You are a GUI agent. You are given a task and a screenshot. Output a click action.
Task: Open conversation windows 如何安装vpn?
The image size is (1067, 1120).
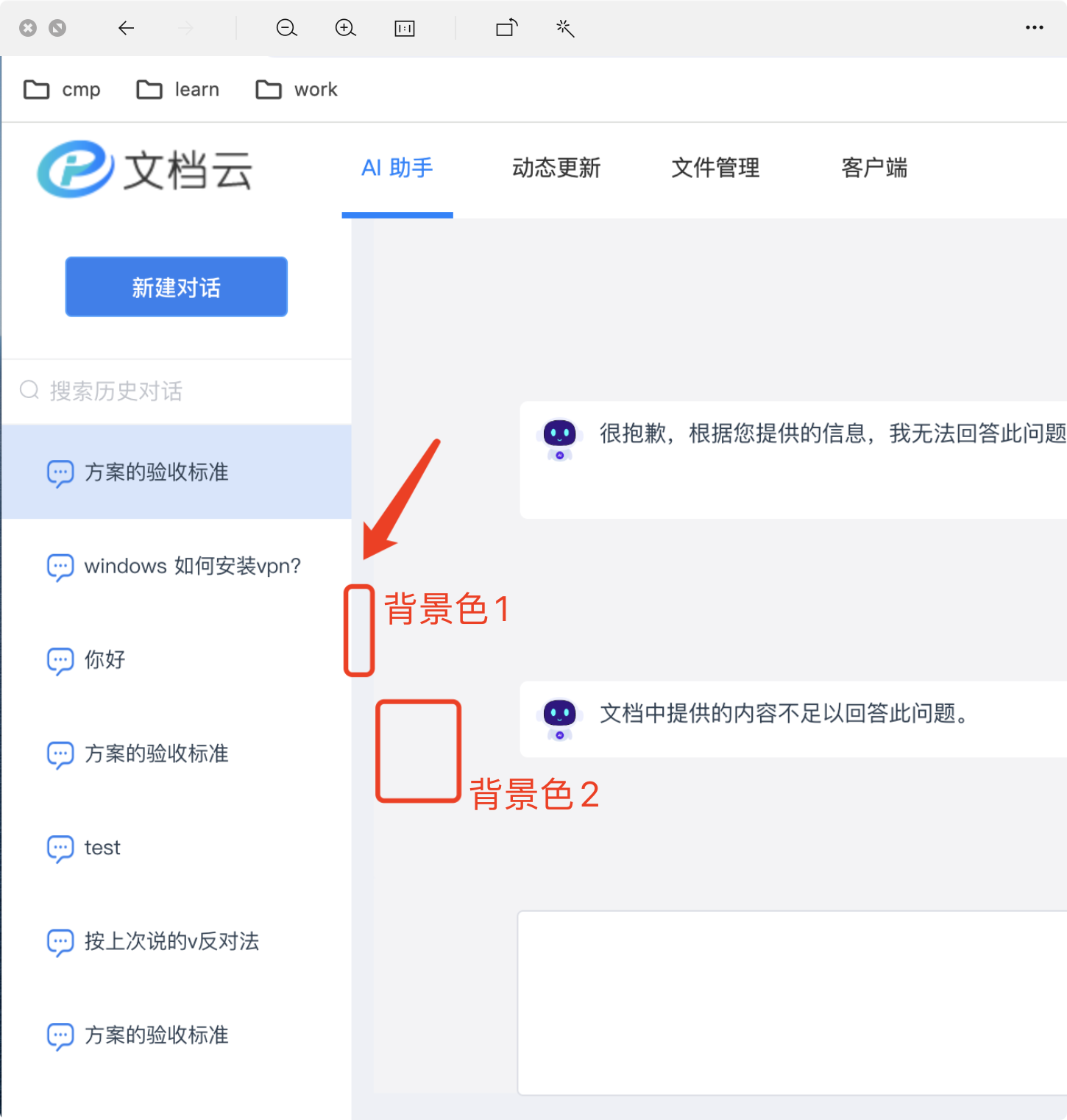point(177,567)
